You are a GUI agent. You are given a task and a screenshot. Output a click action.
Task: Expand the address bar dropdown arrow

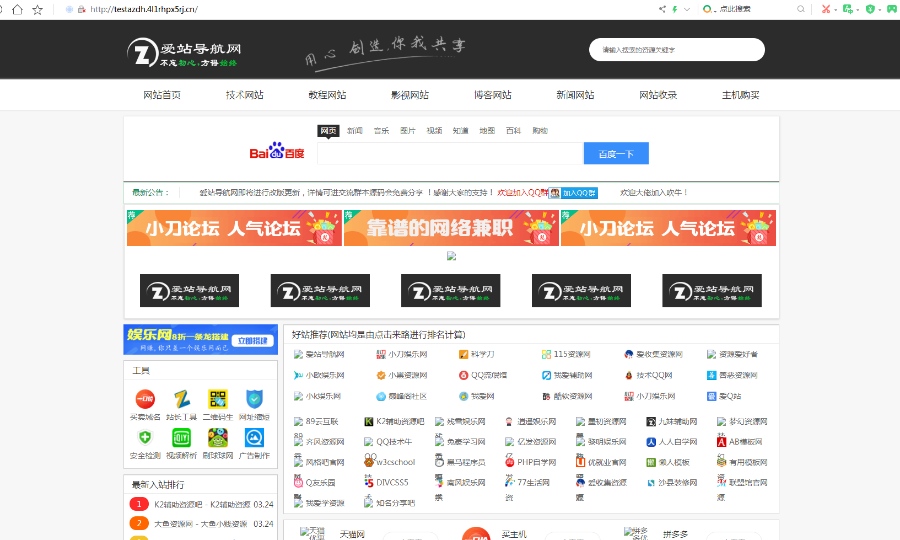click(x=686, y=9)
